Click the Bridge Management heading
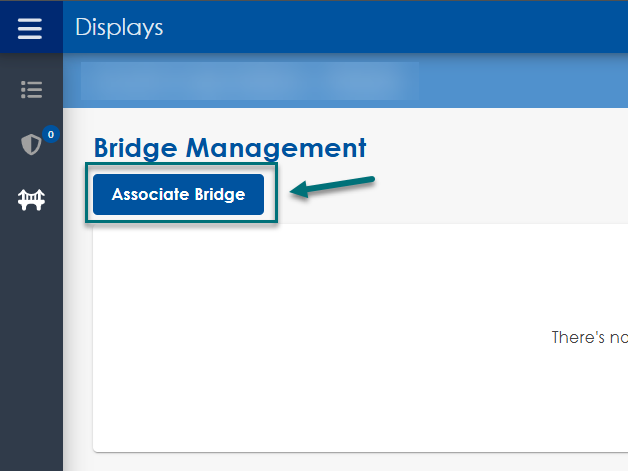Viewport: 628px width, 471px height. pos(230,148)
